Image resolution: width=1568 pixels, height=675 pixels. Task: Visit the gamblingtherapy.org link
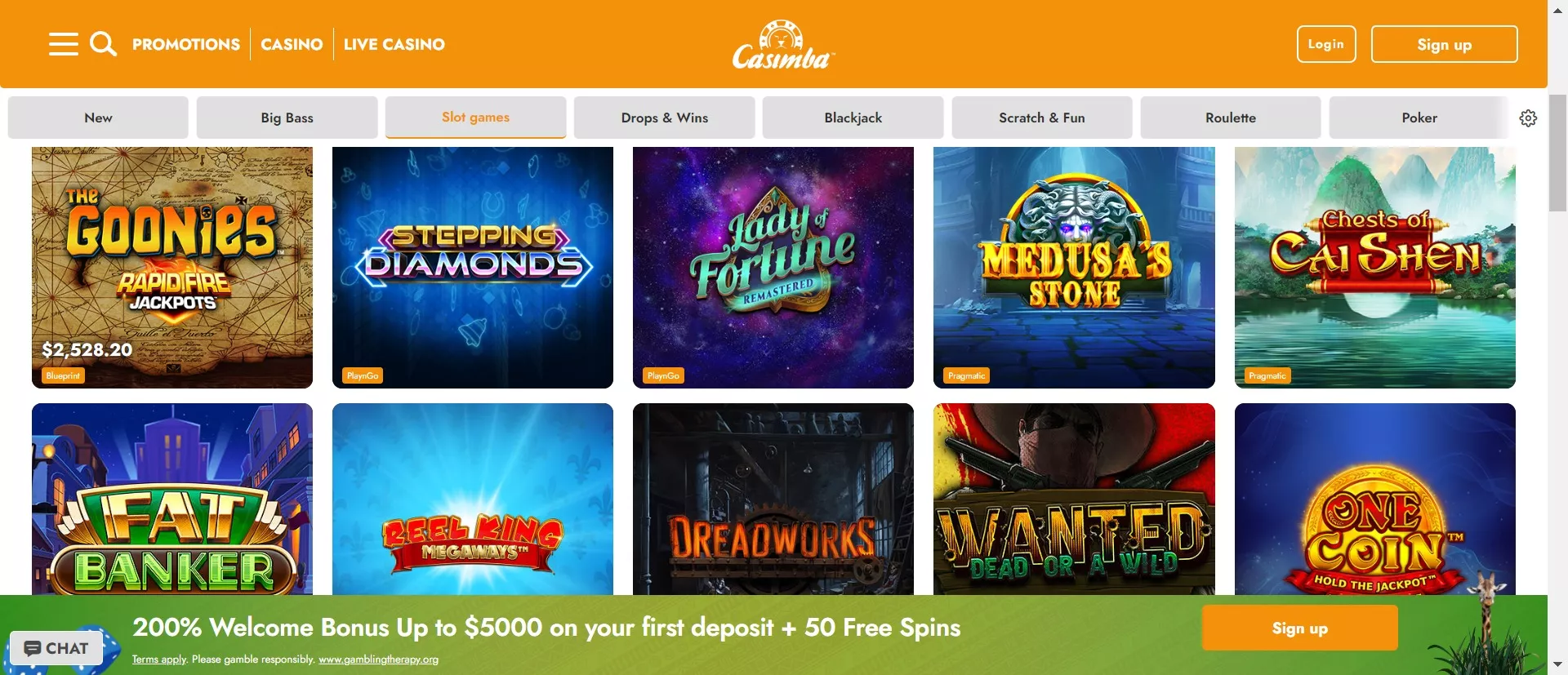coord(378,659)
